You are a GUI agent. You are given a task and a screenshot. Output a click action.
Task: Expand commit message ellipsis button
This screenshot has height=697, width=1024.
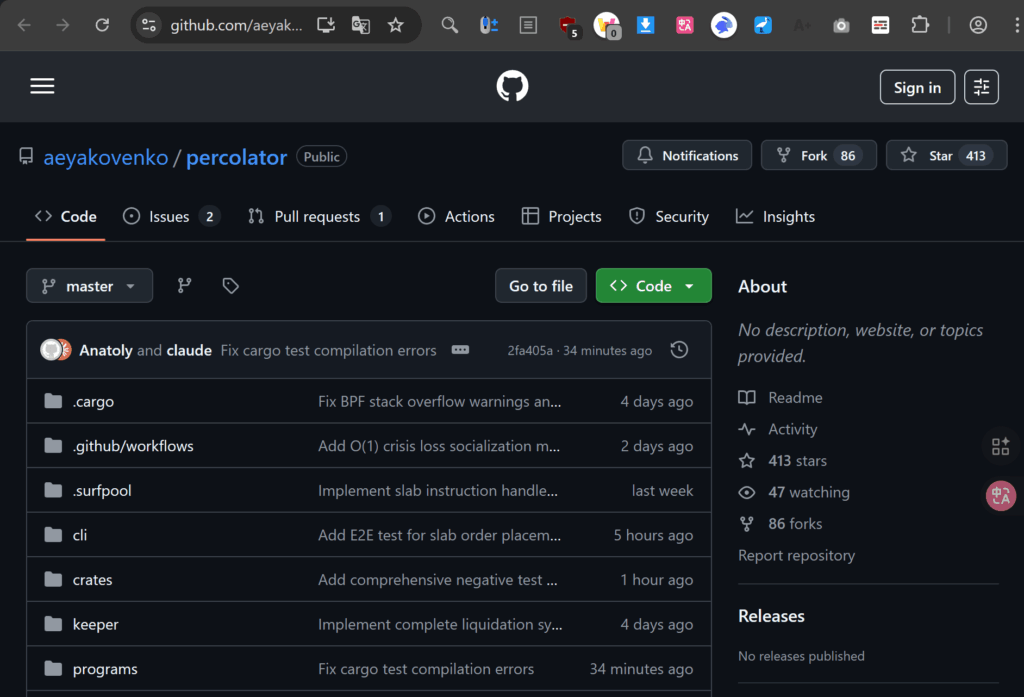pyautogui.click(x=460, y=350)
